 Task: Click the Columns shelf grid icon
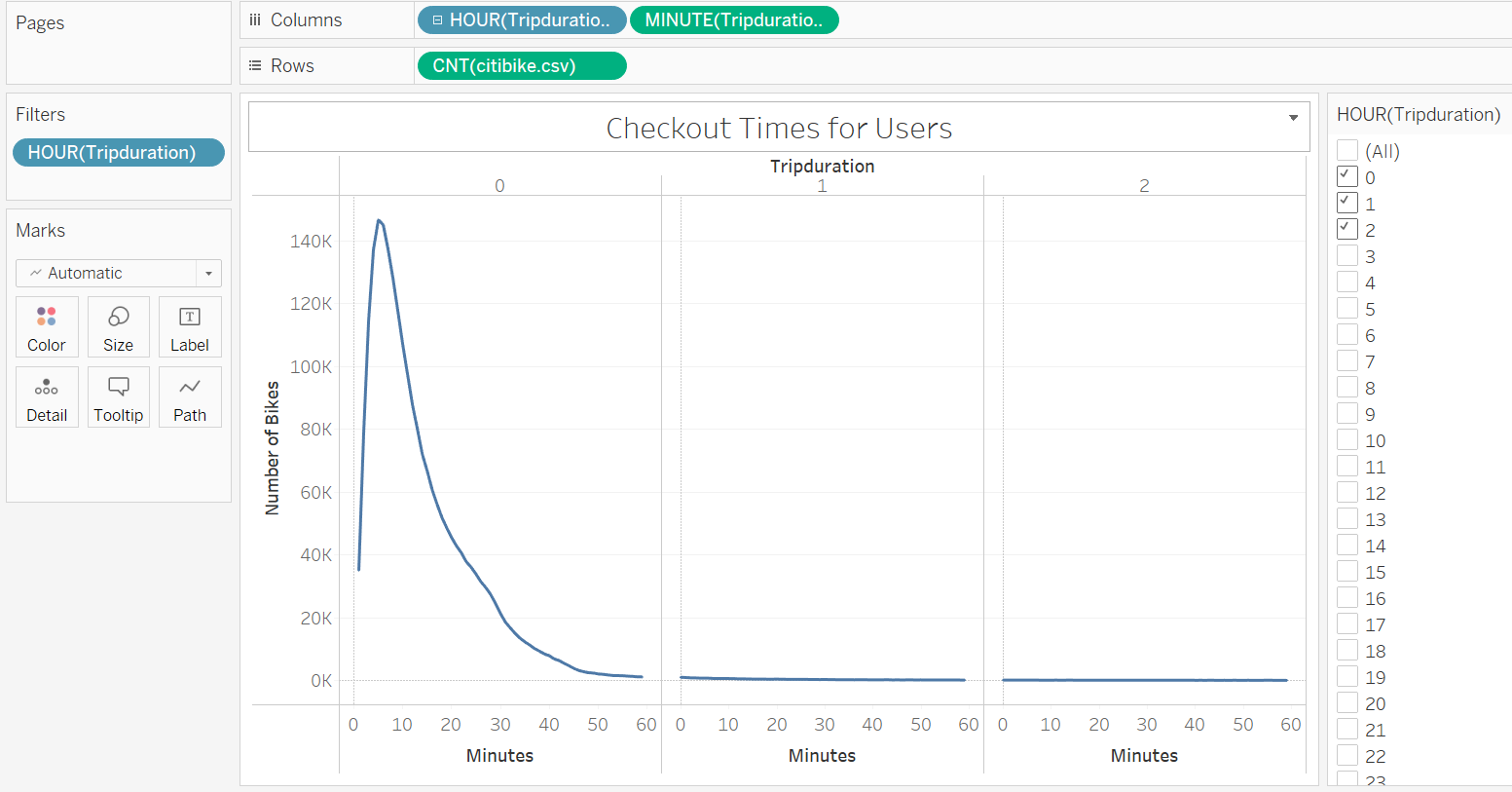point(255,19)
